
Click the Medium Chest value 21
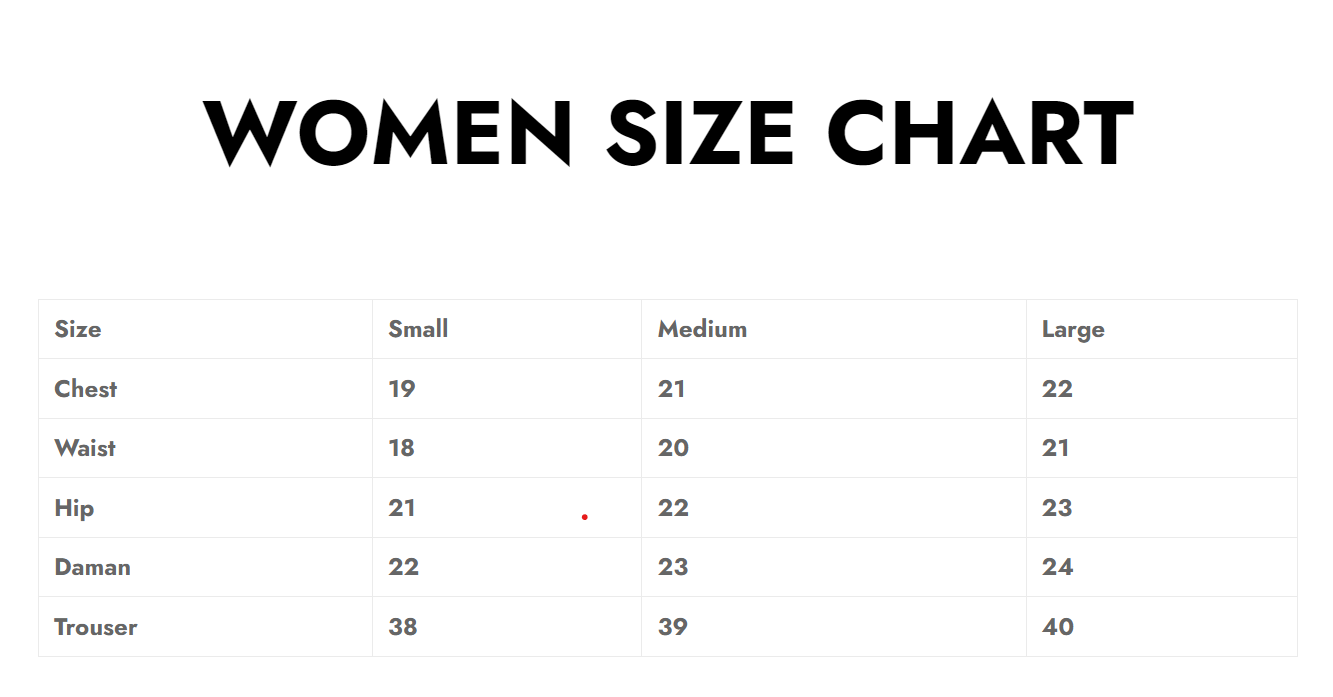(x=671, y=389)
